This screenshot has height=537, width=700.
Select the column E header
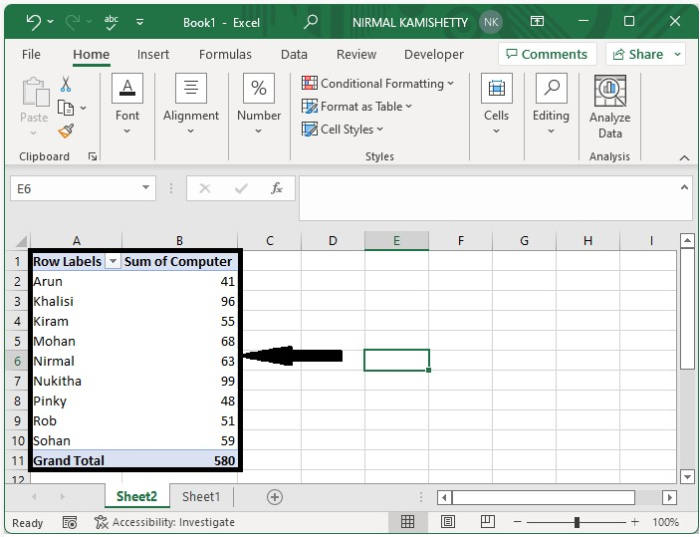(x=396, y=241)
